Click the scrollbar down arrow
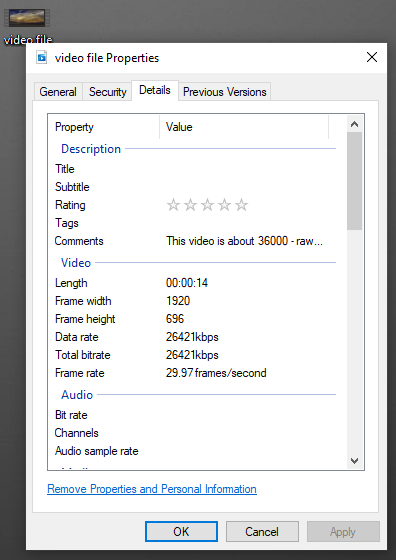Screen dimensions: 396x560 (354, 461)
